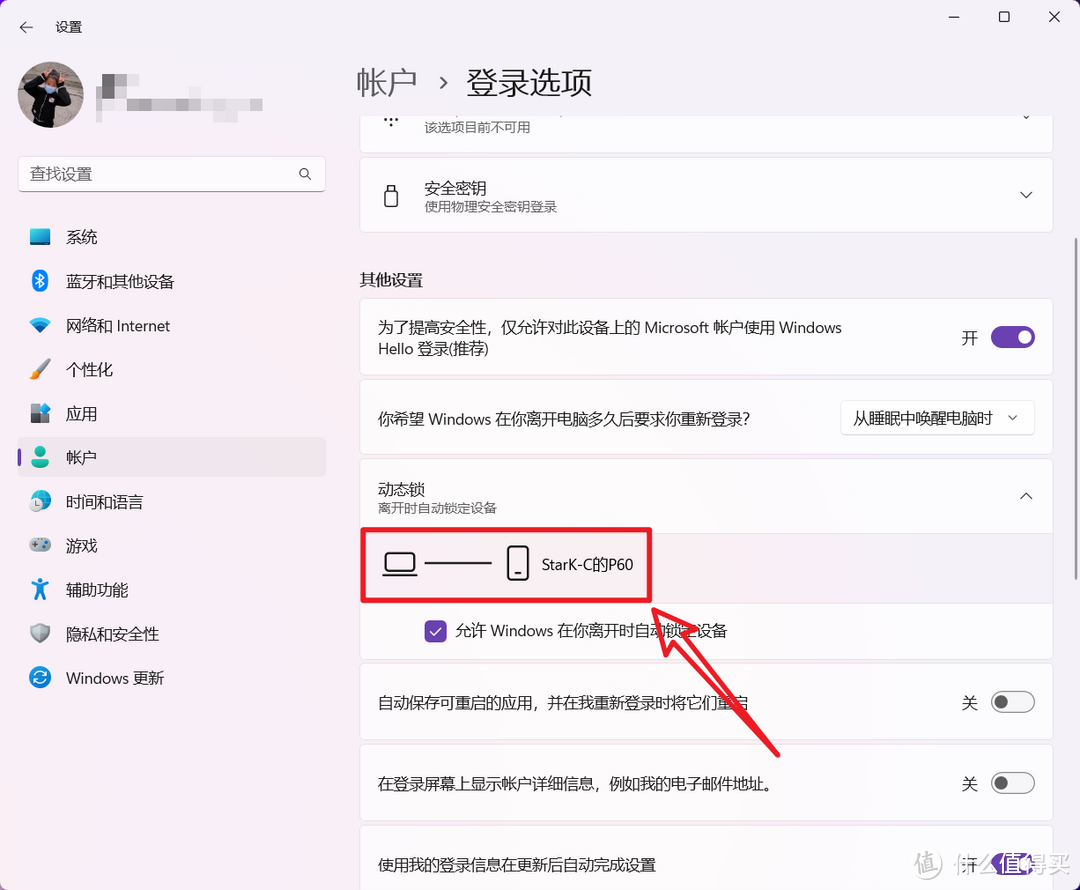Open 网络和 Internet settings
Viewport: 1080px width, 890px height.
[x=171, y=325]
